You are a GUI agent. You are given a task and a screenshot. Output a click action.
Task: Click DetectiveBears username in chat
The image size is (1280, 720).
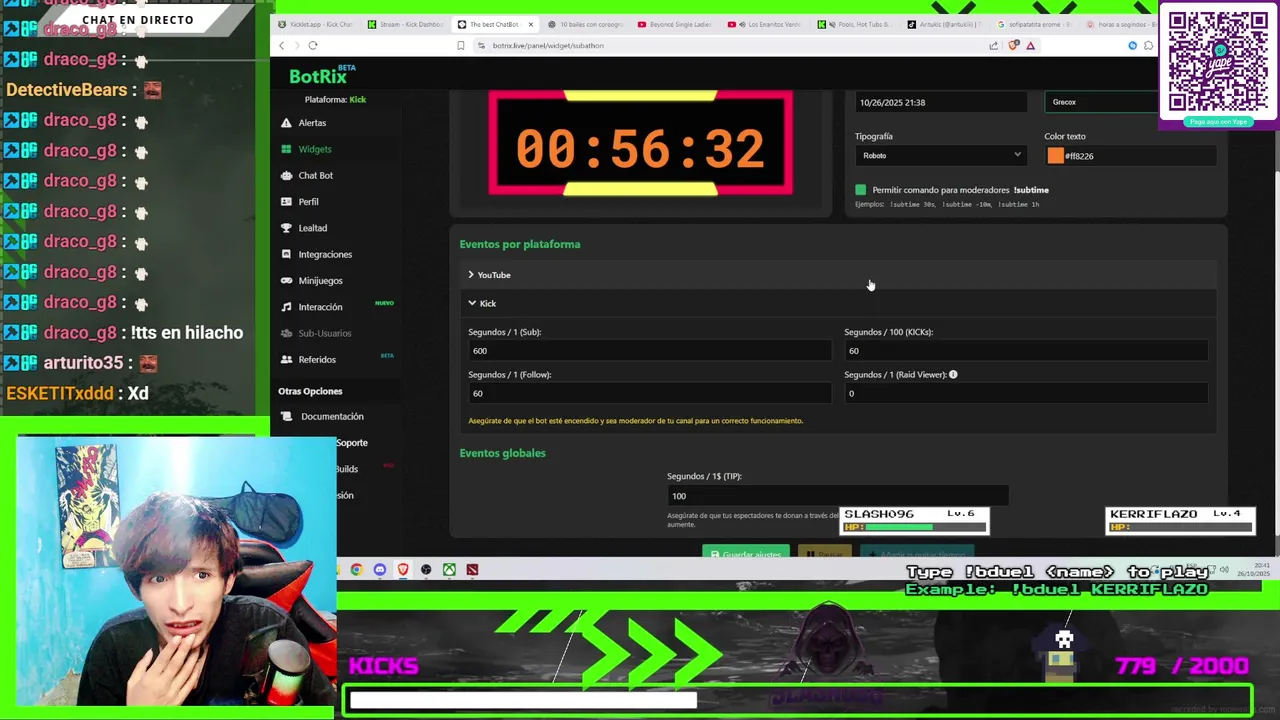click(x=66, y=90)
